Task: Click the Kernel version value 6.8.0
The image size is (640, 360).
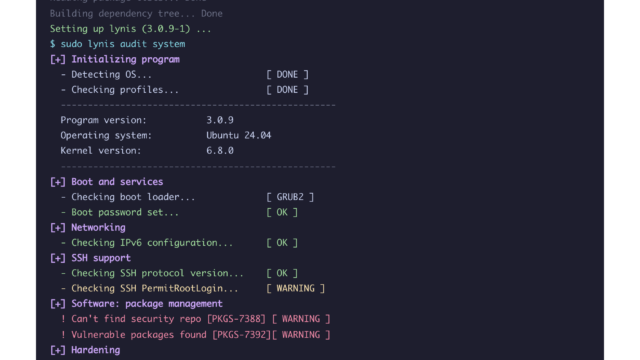Action: click(220, 151)
